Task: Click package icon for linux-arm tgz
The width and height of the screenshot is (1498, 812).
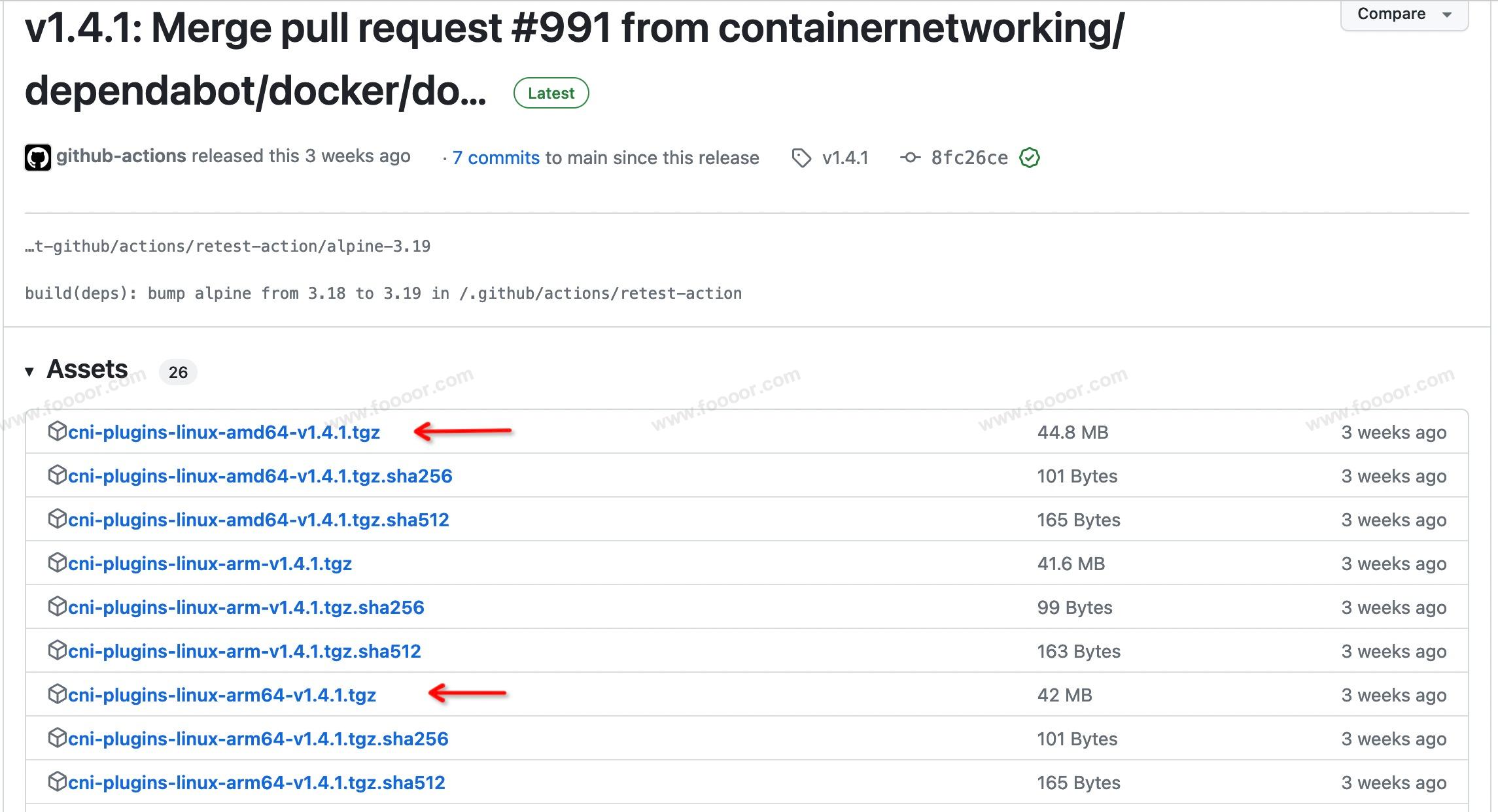Action: coord(58,563)
